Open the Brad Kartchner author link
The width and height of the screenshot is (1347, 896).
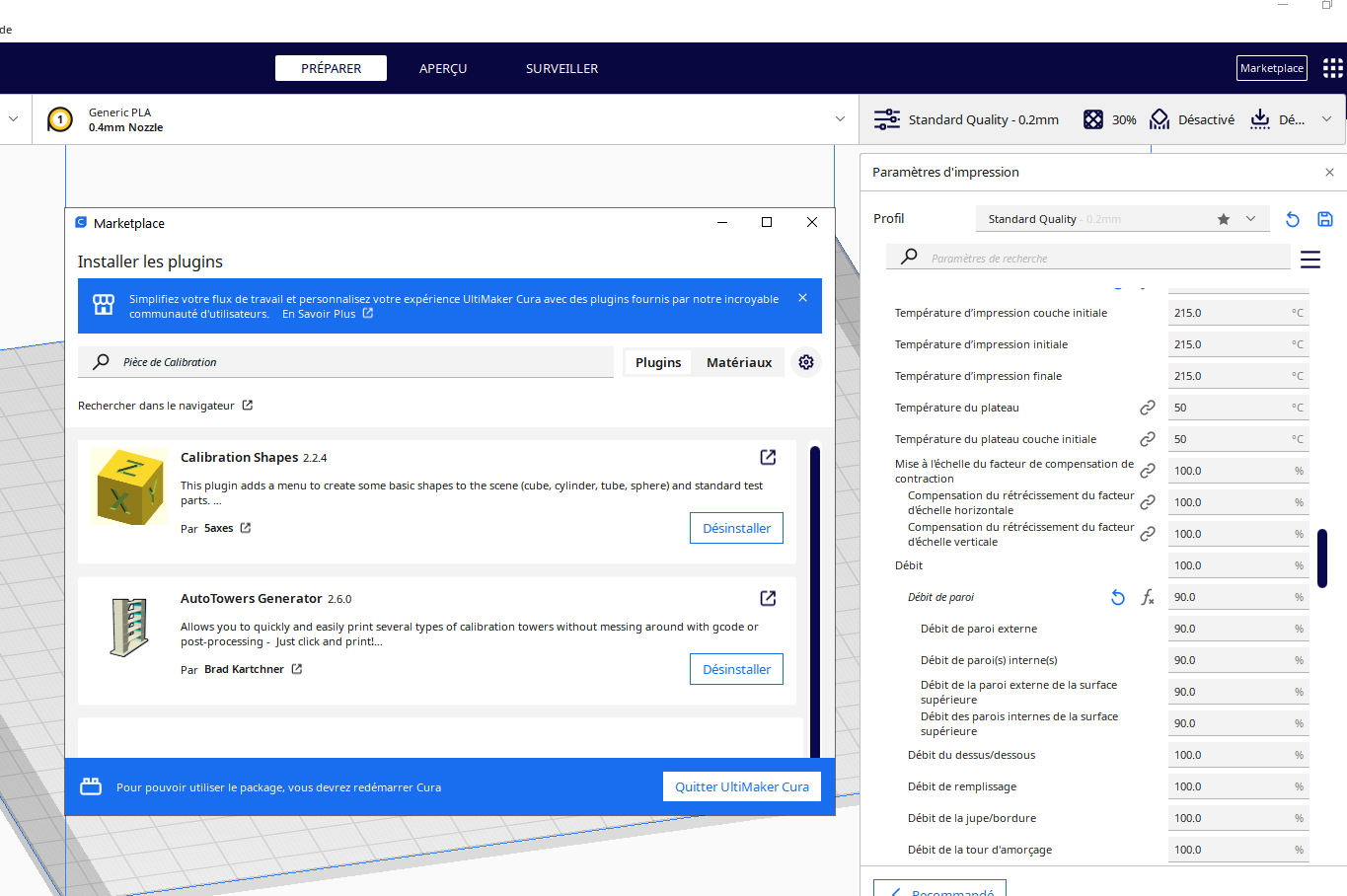click(x=253, y=669)
